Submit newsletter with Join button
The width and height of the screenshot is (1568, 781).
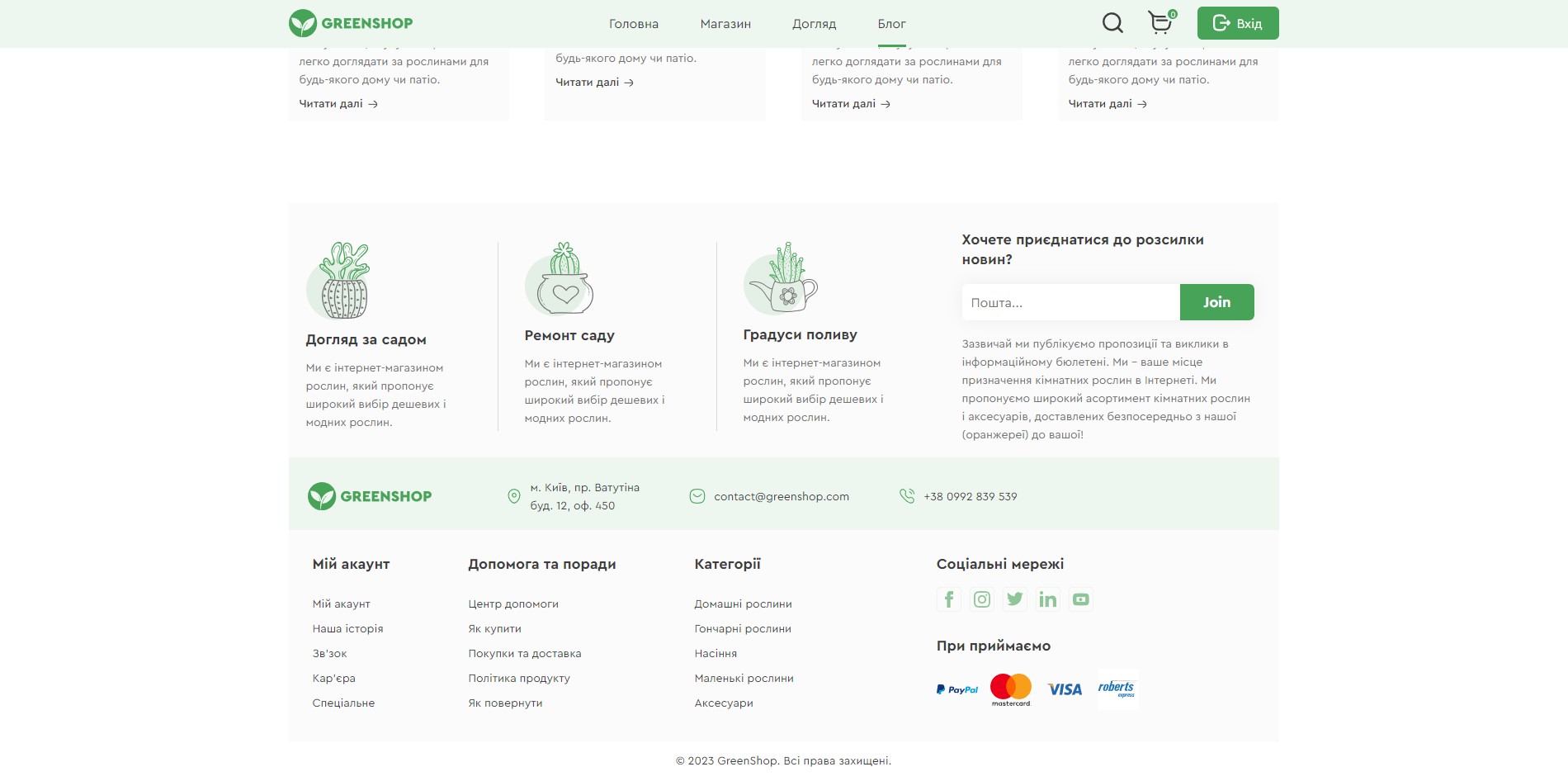[1216, 302]
